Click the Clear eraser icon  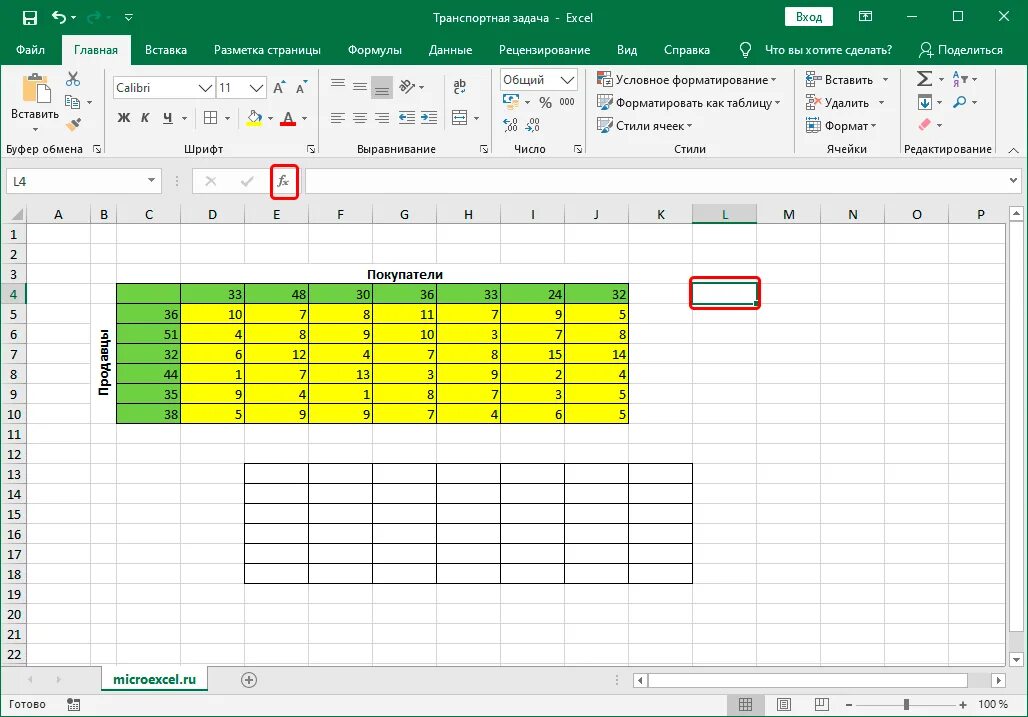click(x=924, y=125)
